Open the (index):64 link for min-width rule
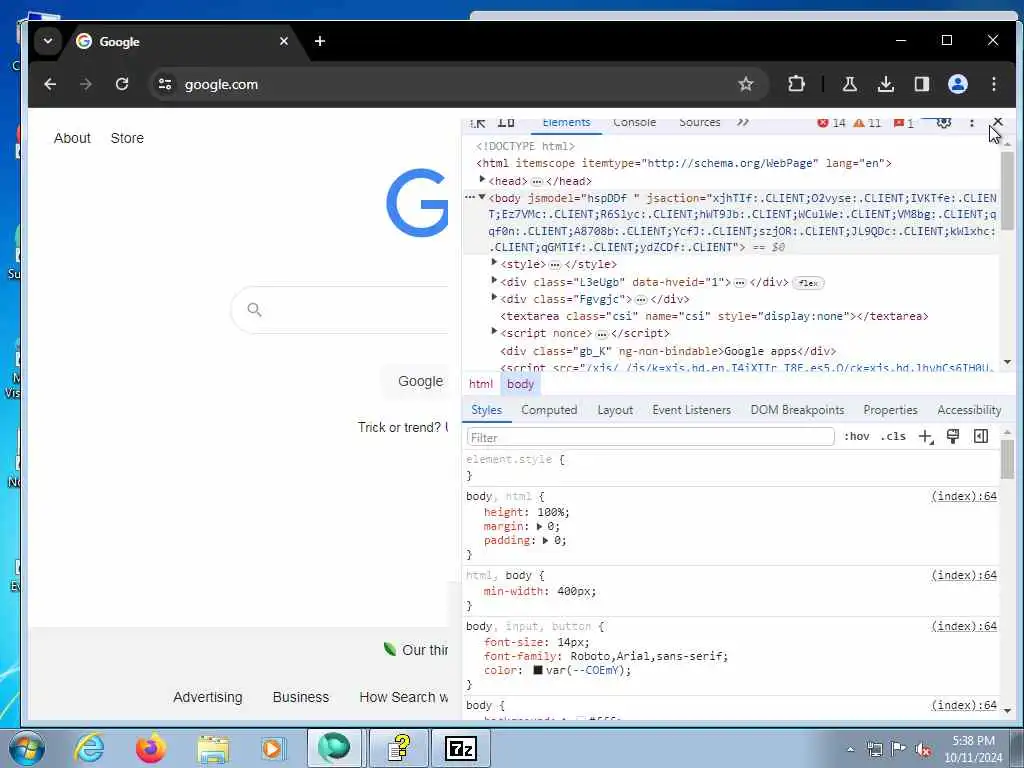This screenshot has width=1024, height=768. (x=964, y=575)
